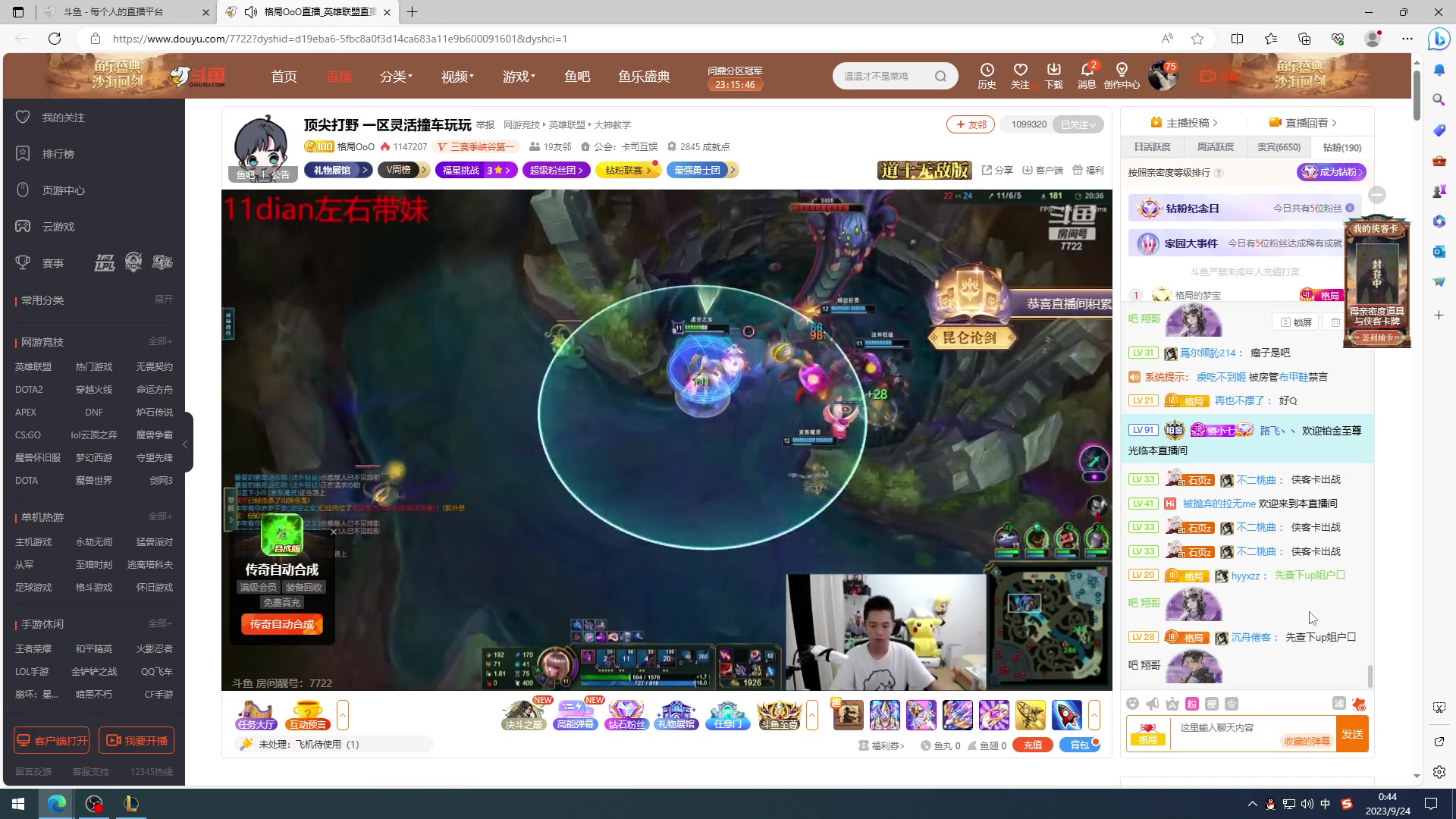Switch to 周活跃度 tab
Image resolution: width=1456 pixels, height=819 pixels.
tap(1215, 147)
